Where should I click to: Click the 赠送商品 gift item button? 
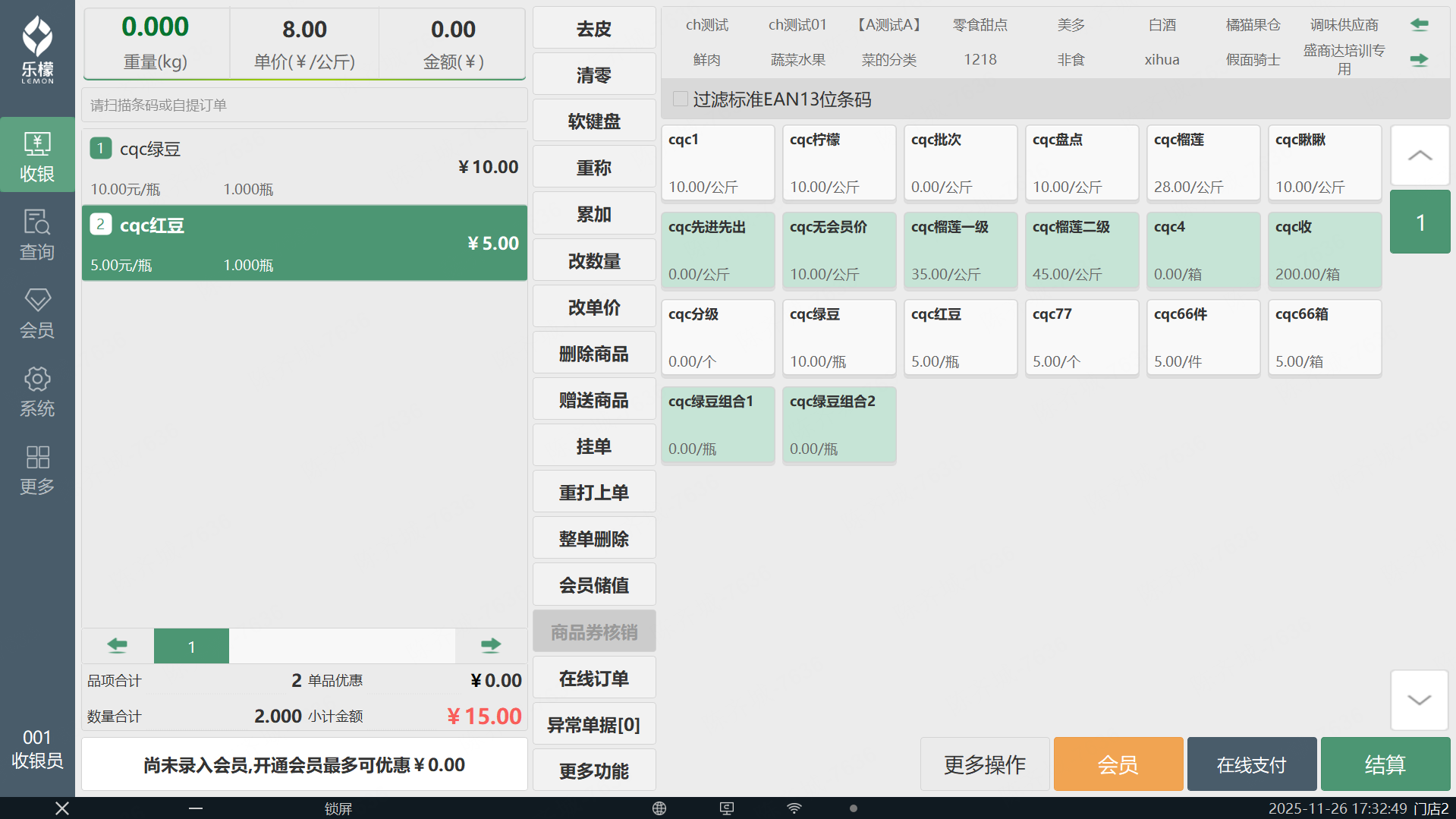point(594,400)
